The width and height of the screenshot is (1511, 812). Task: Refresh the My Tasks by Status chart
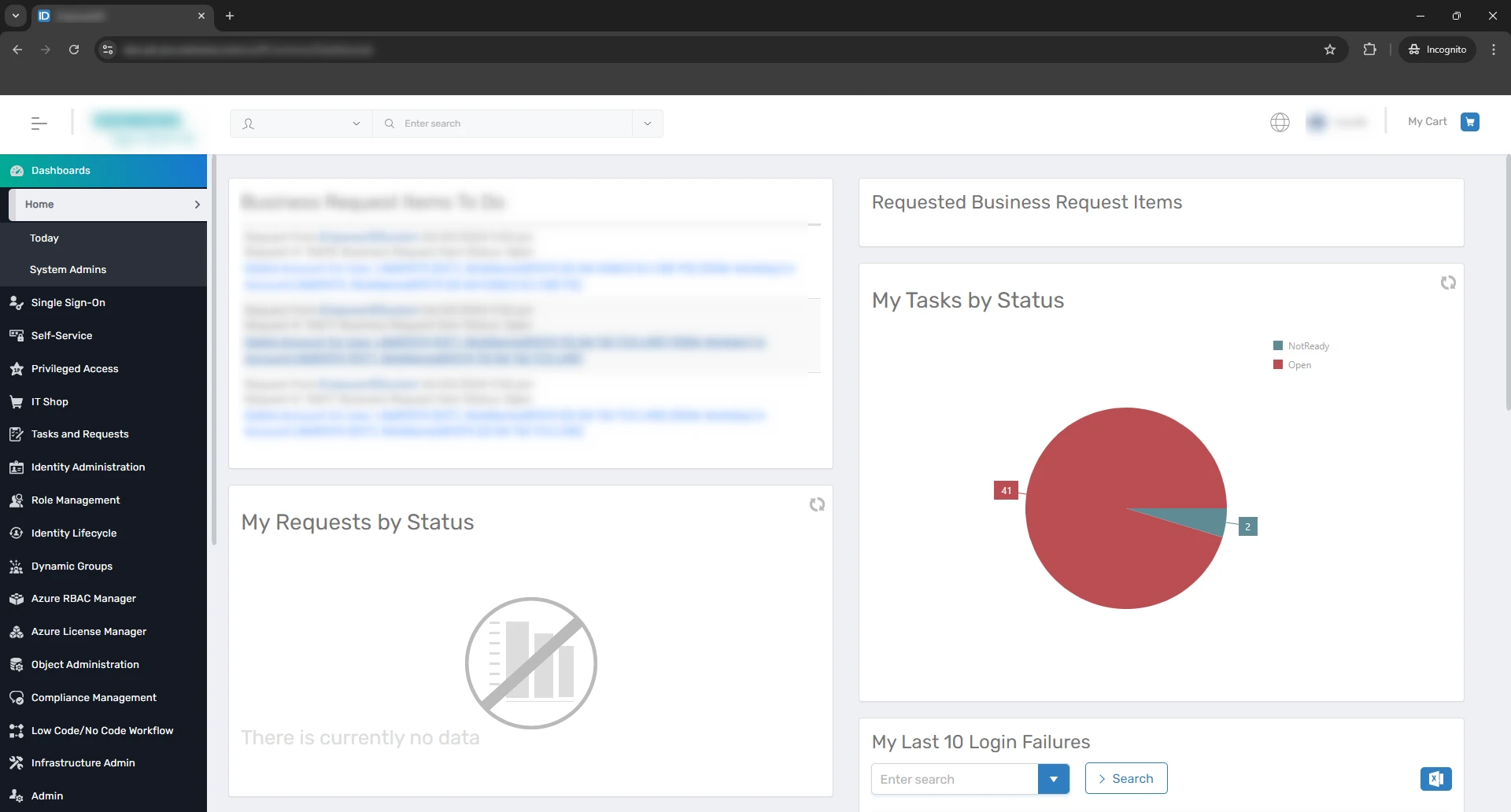tap(1448, 282)
